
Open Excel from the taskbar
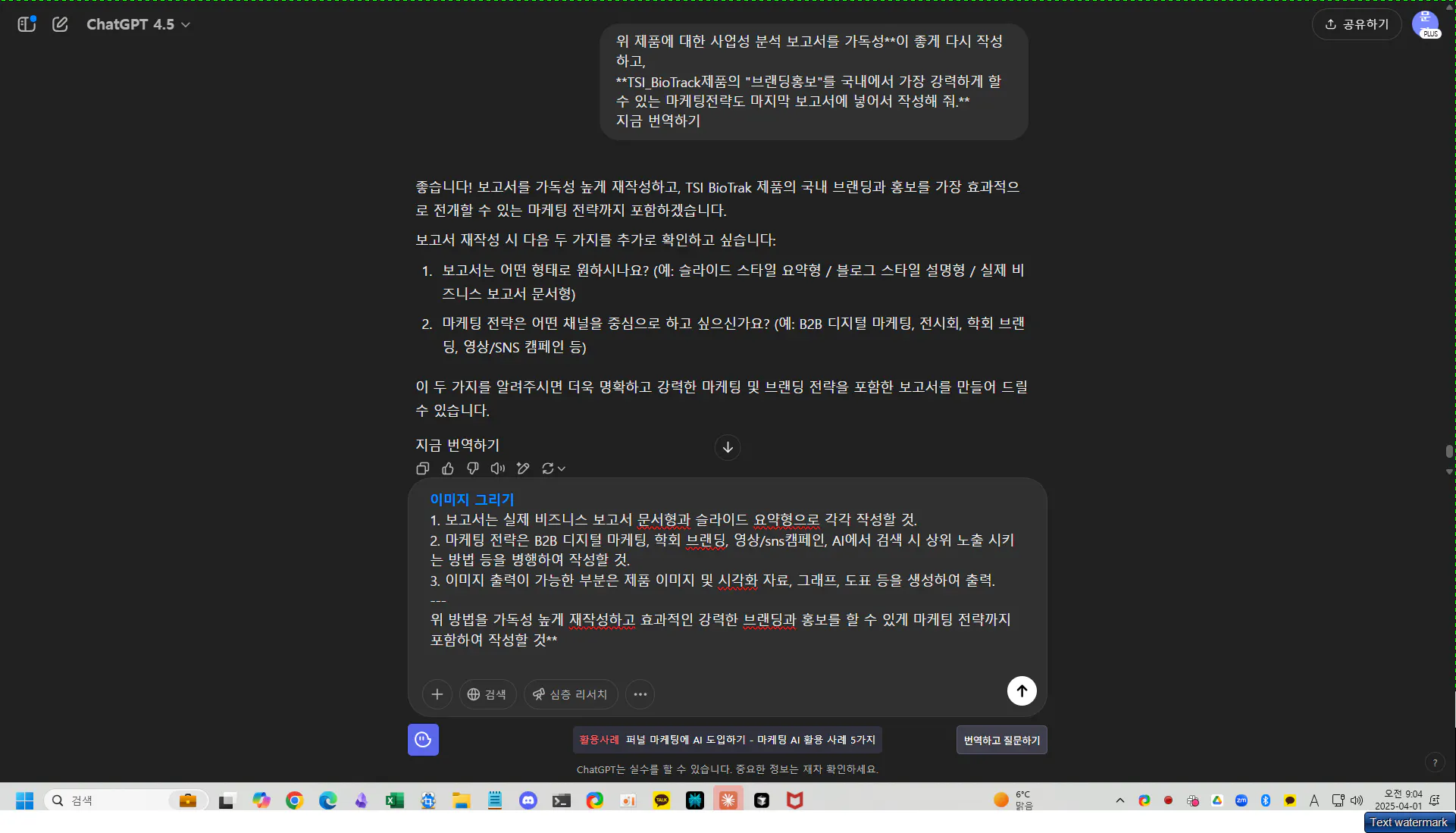coord(395,800)
